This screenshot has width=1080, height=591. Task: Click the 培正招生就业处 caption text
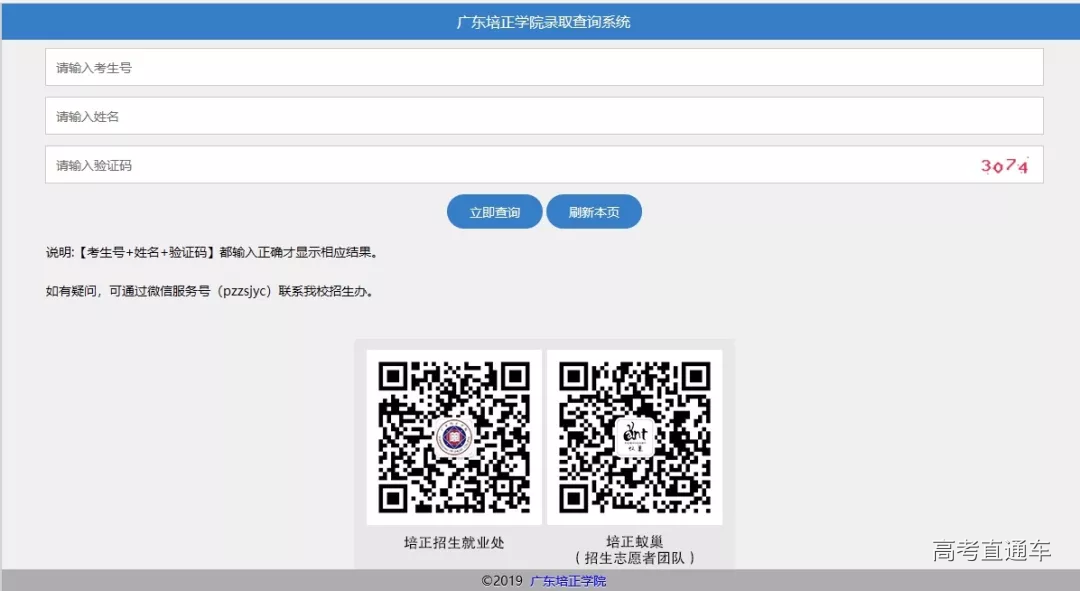point(454,543)
